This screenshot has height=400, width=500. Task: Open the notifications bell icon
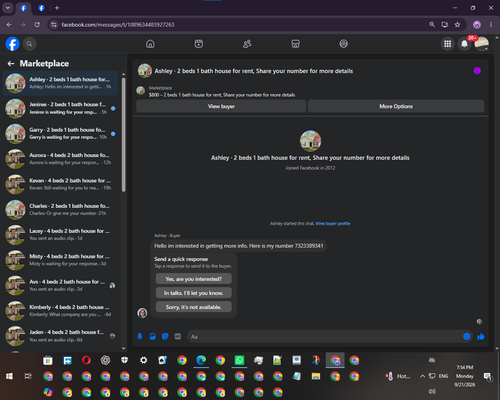click(x=464, y=44)
